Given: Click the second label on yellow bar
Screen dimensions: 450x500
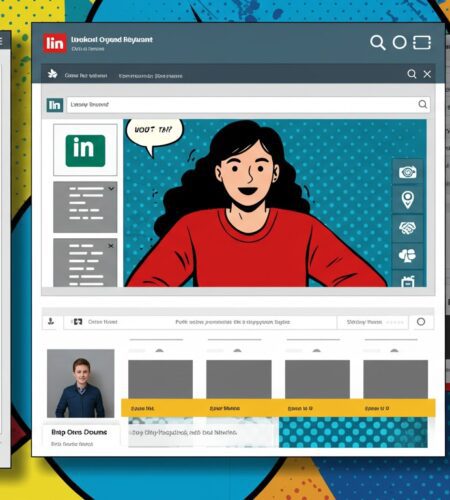Looking at the screenshot, I should [224, 408].
